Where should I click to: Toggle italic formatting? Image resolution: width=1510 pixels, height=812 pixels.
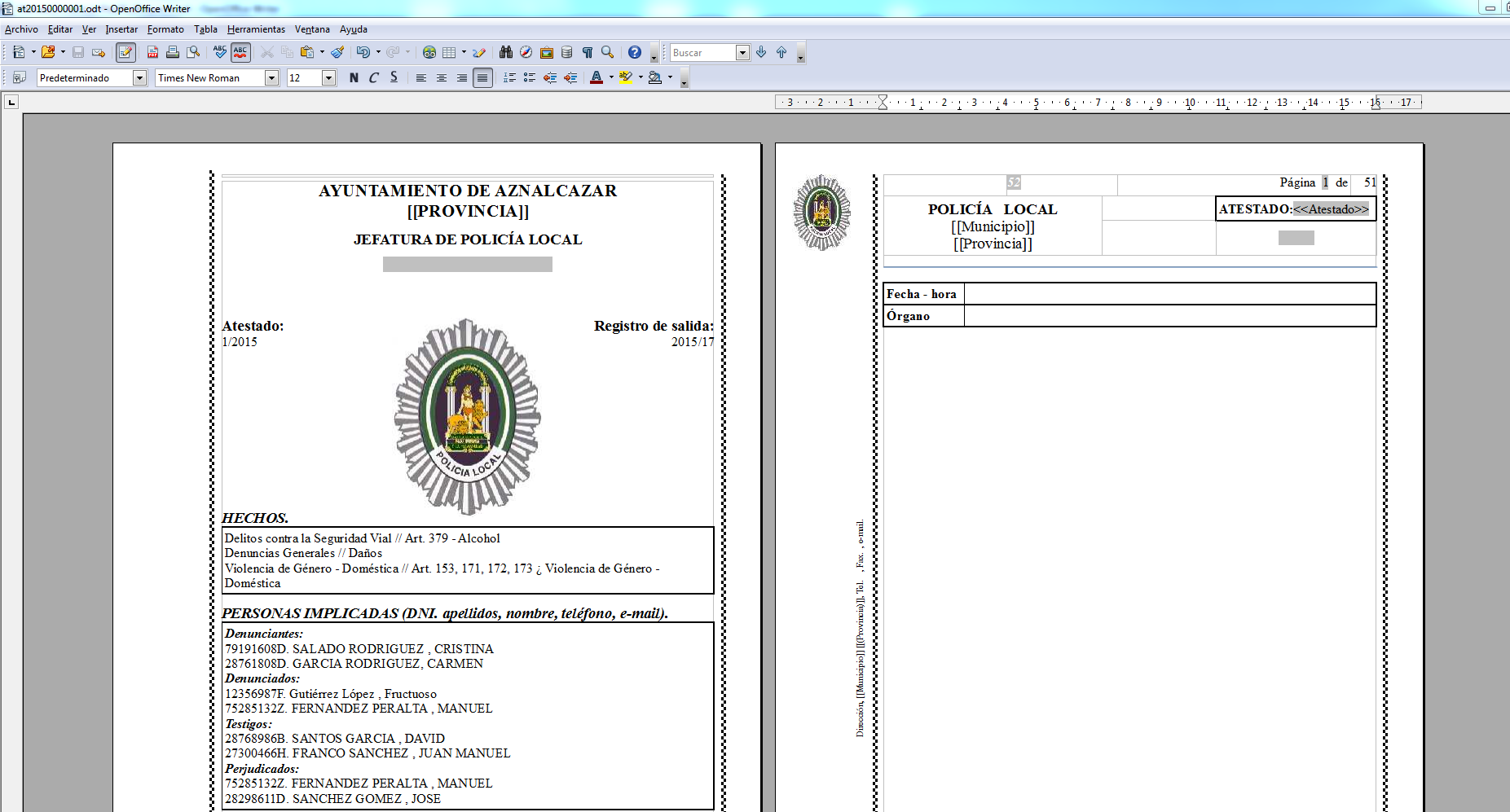click(x=374, y=78)
